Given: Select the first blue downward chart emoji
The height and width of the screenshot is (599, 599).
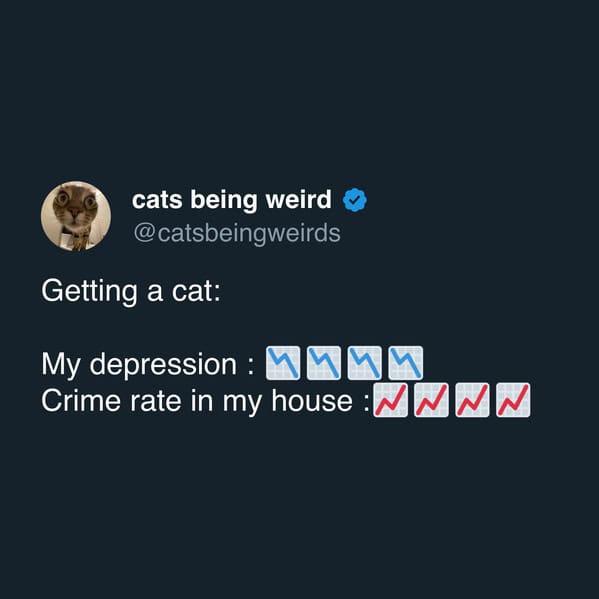Looking at the screenshot, I should click(x=283, y=363).
